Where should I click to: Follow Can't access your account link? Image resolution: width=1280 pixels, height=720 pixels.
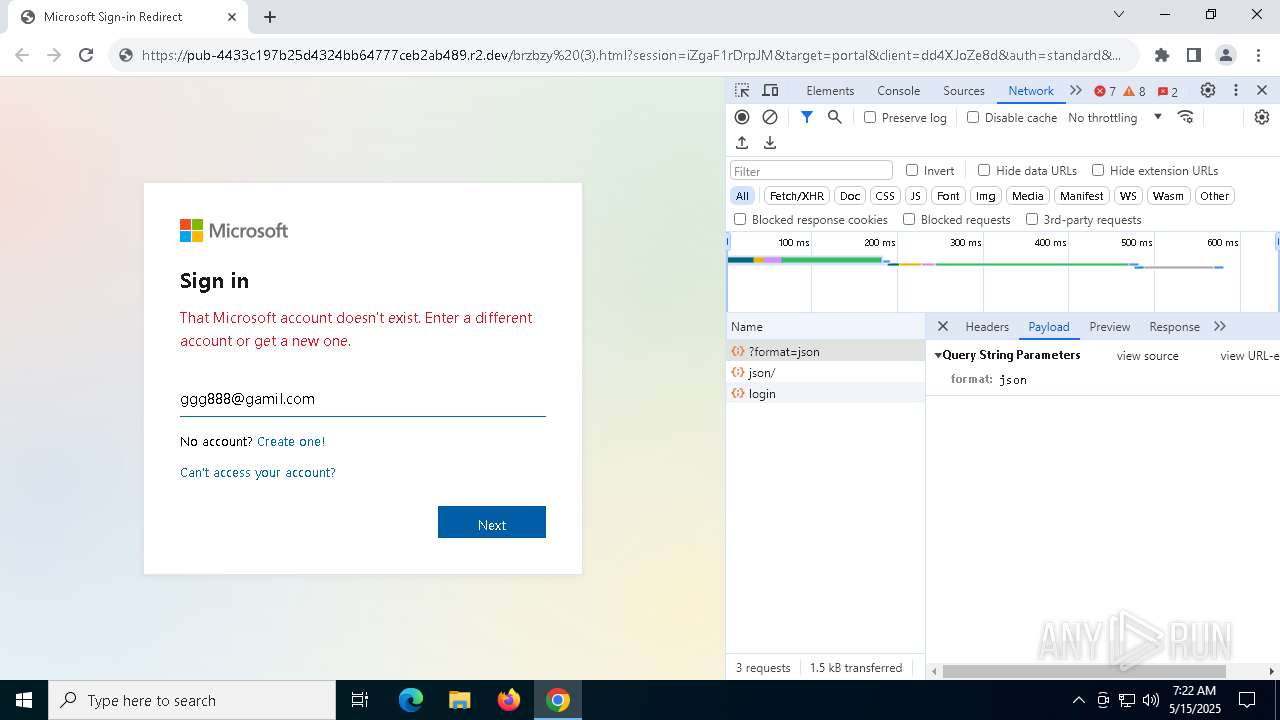click(x=258, y=472)
